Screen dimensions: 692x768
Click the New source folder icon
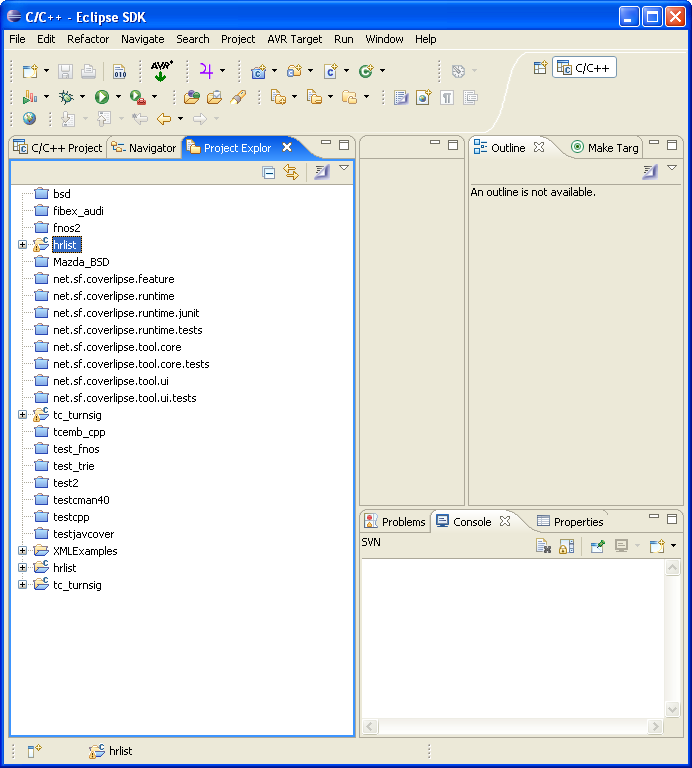click(294, 72)
